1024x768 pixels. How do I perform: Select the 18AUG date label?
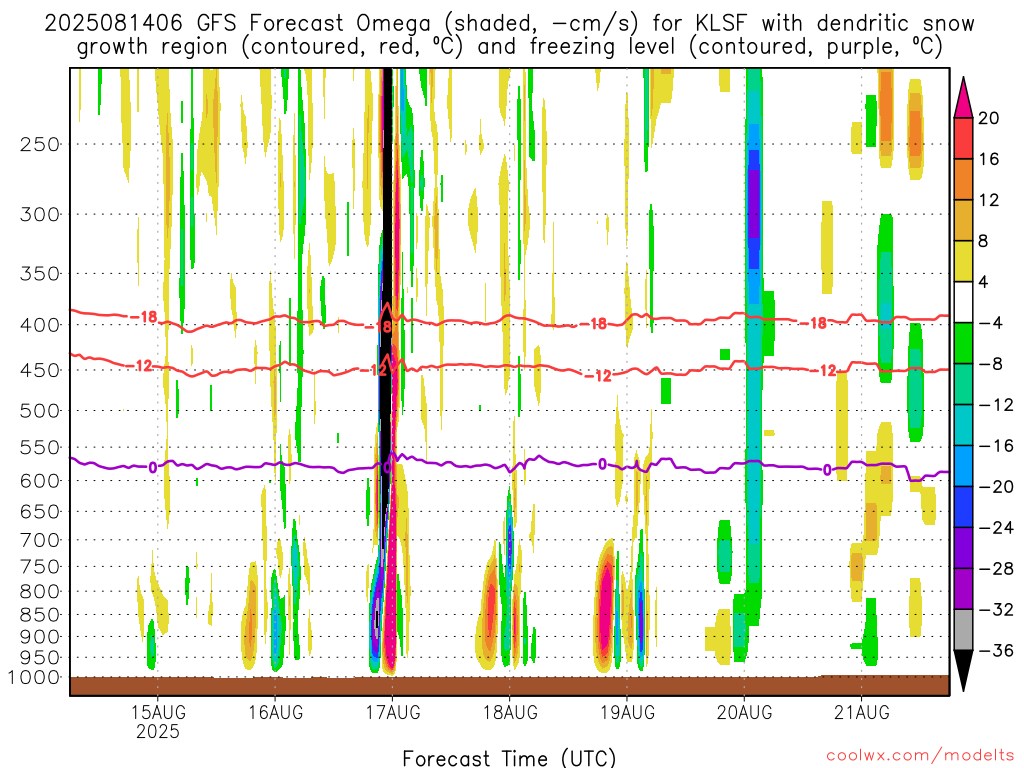(x=510, y=712)
